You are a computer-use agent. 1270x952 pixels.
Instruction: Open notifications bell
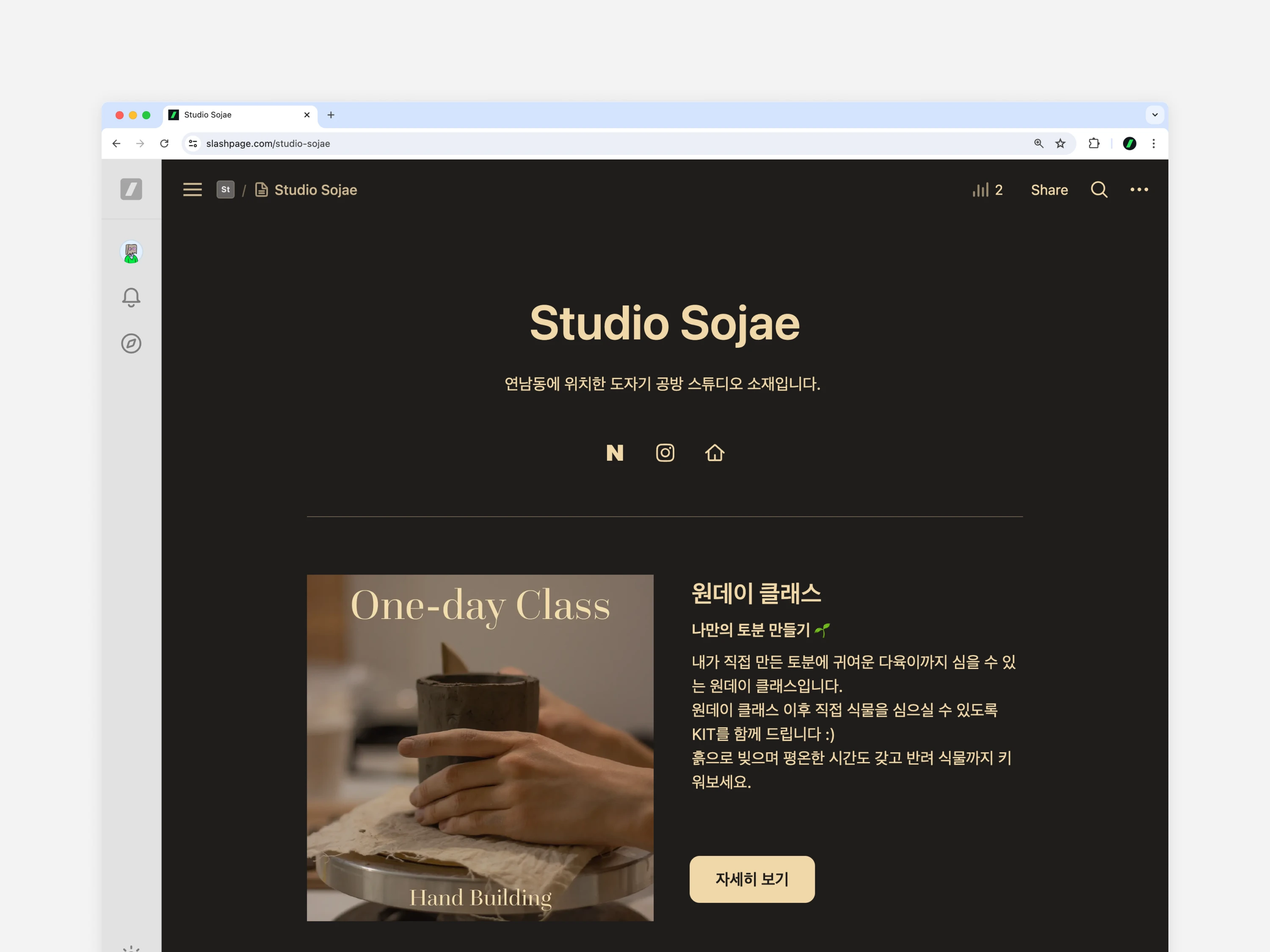point(131,297)
